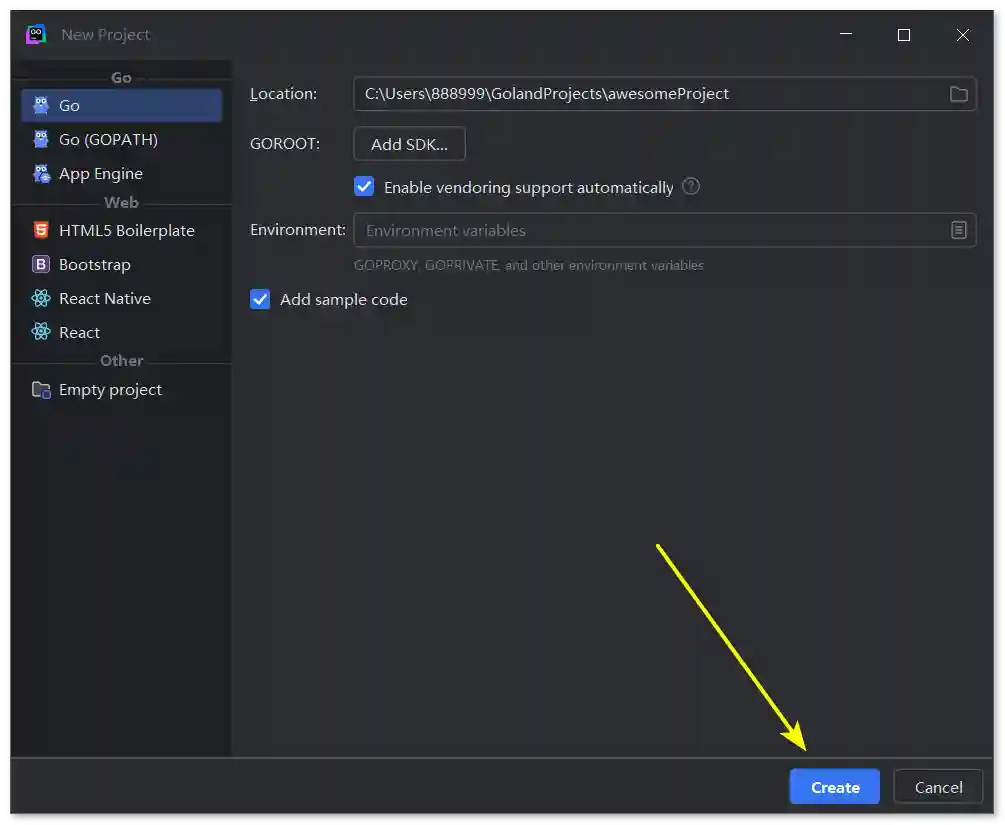1005x825 pixels.
Task: Open folder browser for Location field
Action: 958,94
